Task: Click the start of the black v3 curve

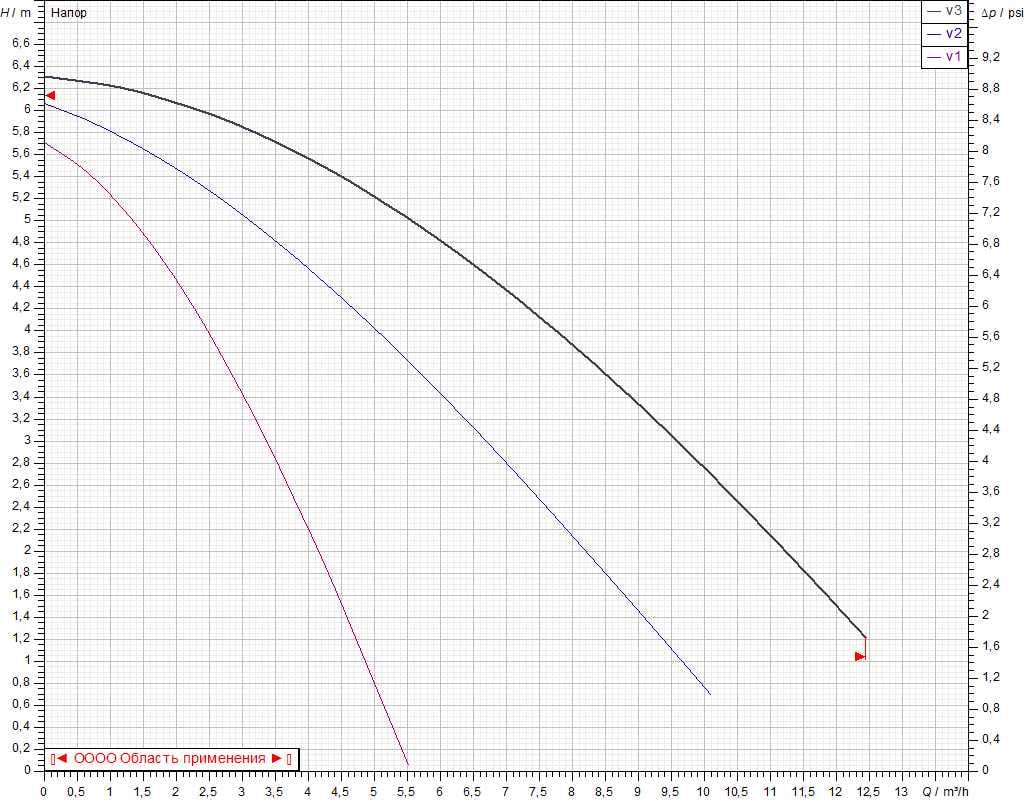Action: (45, 77)
